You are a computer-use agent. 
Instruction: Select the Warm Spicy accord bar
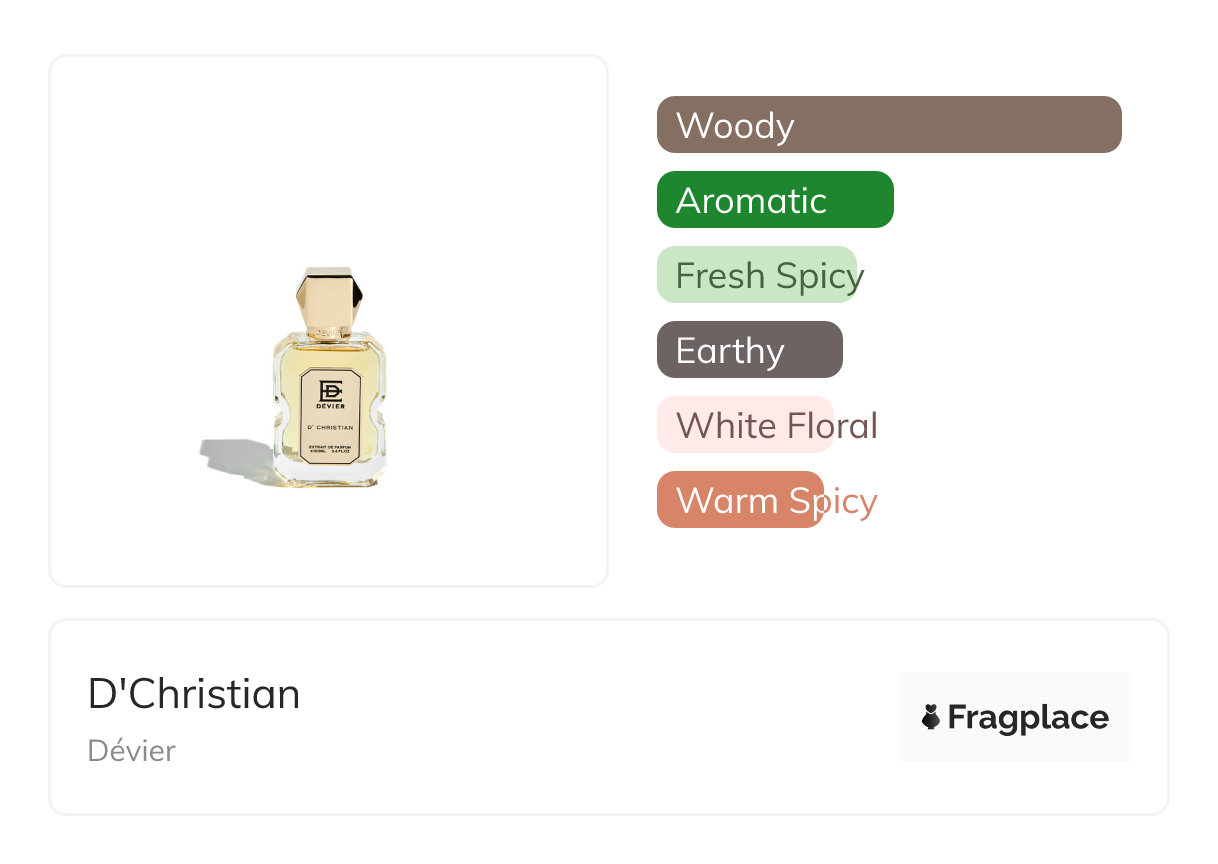coord(739,500)
